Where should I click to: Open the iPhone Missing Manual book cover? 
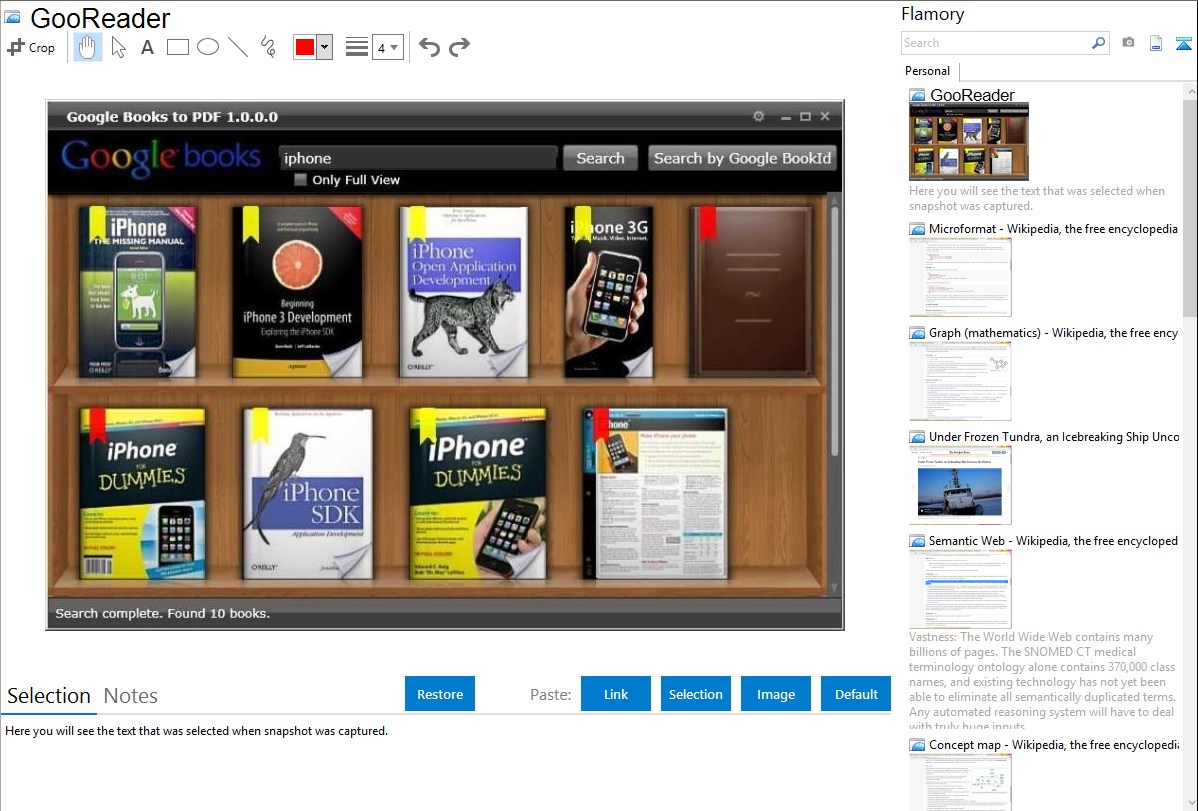point(138,291)
